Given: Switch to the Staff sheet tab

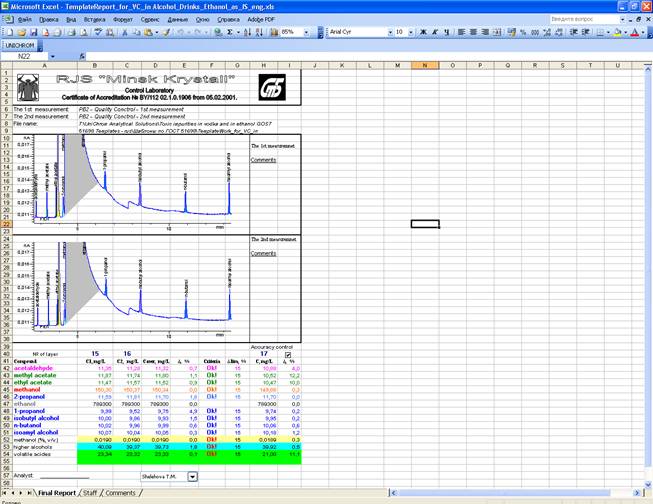Looking at the screenshot, I should pyautogui.click(x=90, y=493).
